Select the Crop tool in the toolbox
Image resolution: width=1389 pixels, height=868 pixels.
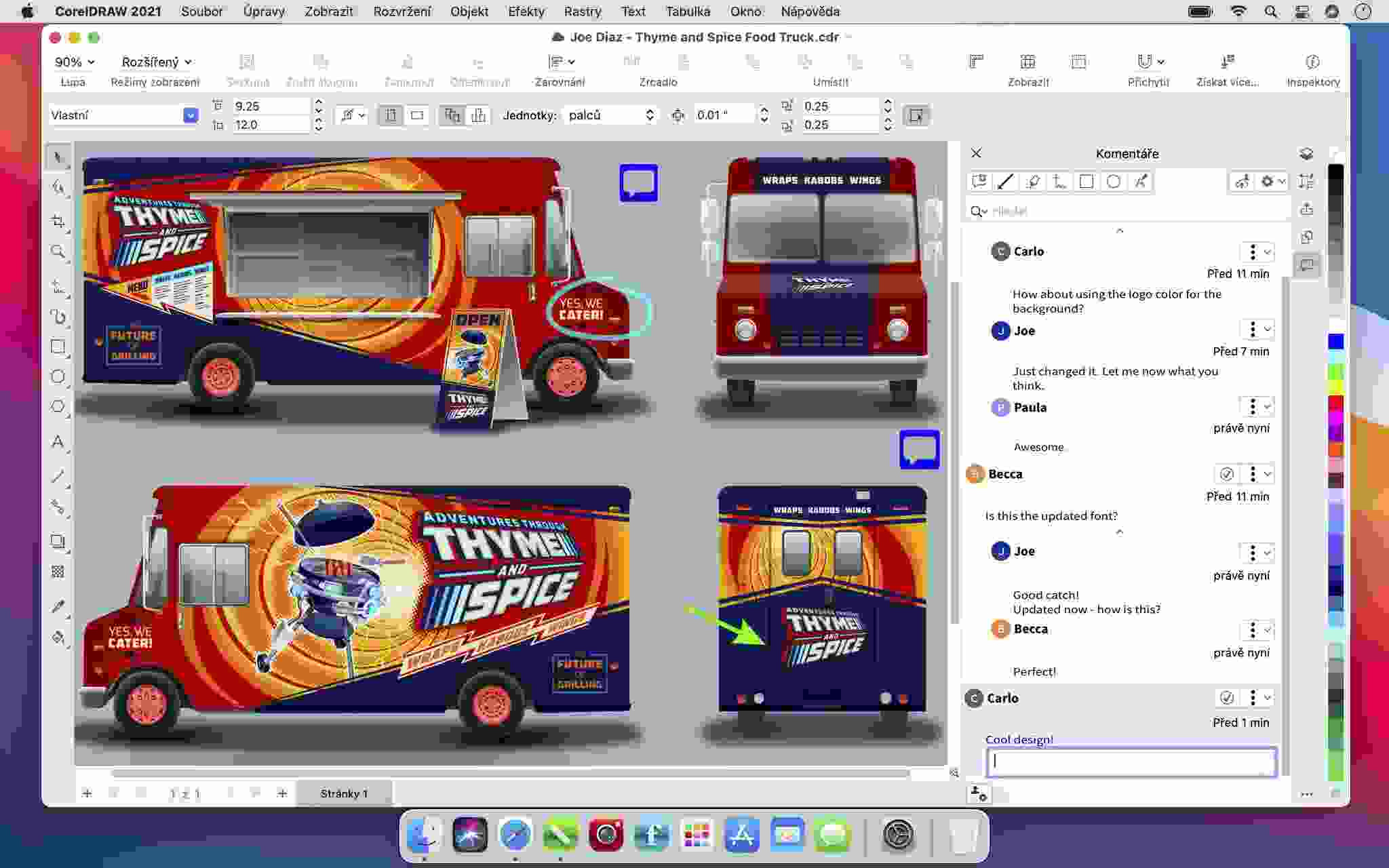[58, 221]
